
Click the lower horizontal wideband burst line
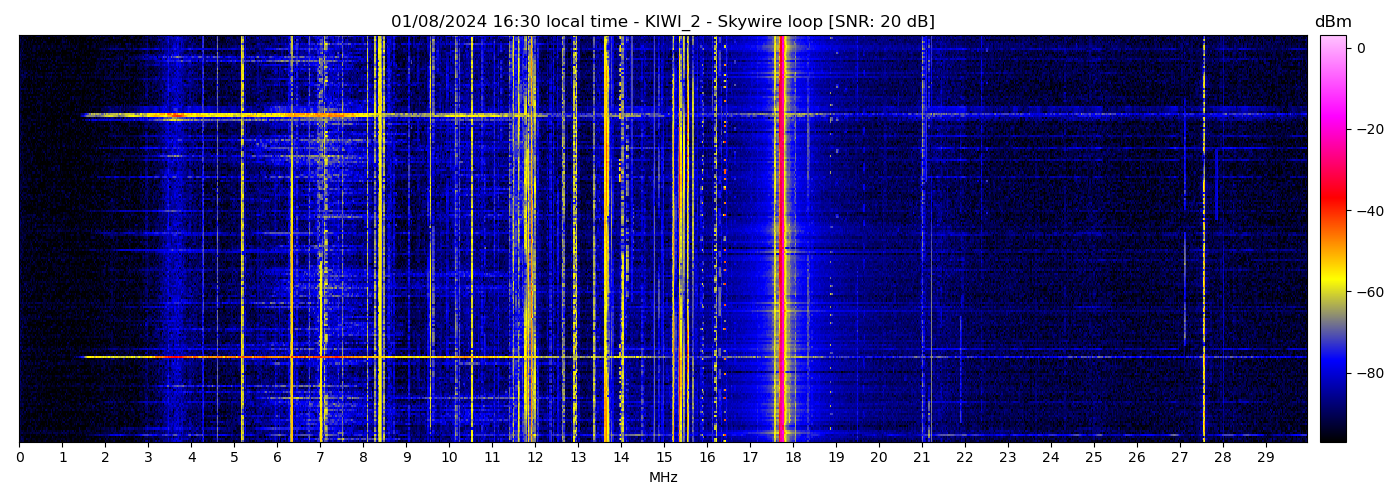[400, 357]
